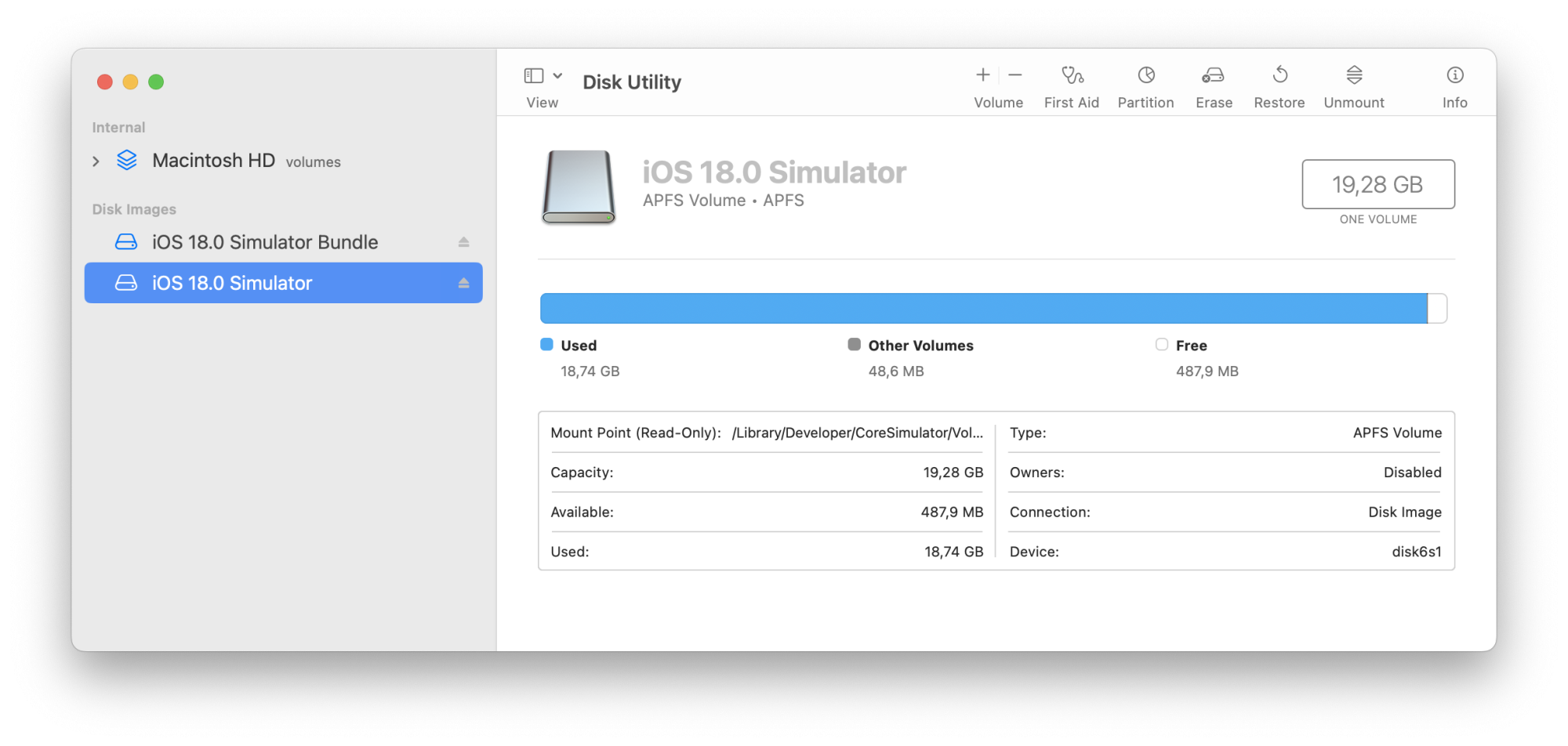Screen dimensions: 1568x746
Task: Eject the iOS 18.0 Simulator Bundle
Action: coord(463,242)
